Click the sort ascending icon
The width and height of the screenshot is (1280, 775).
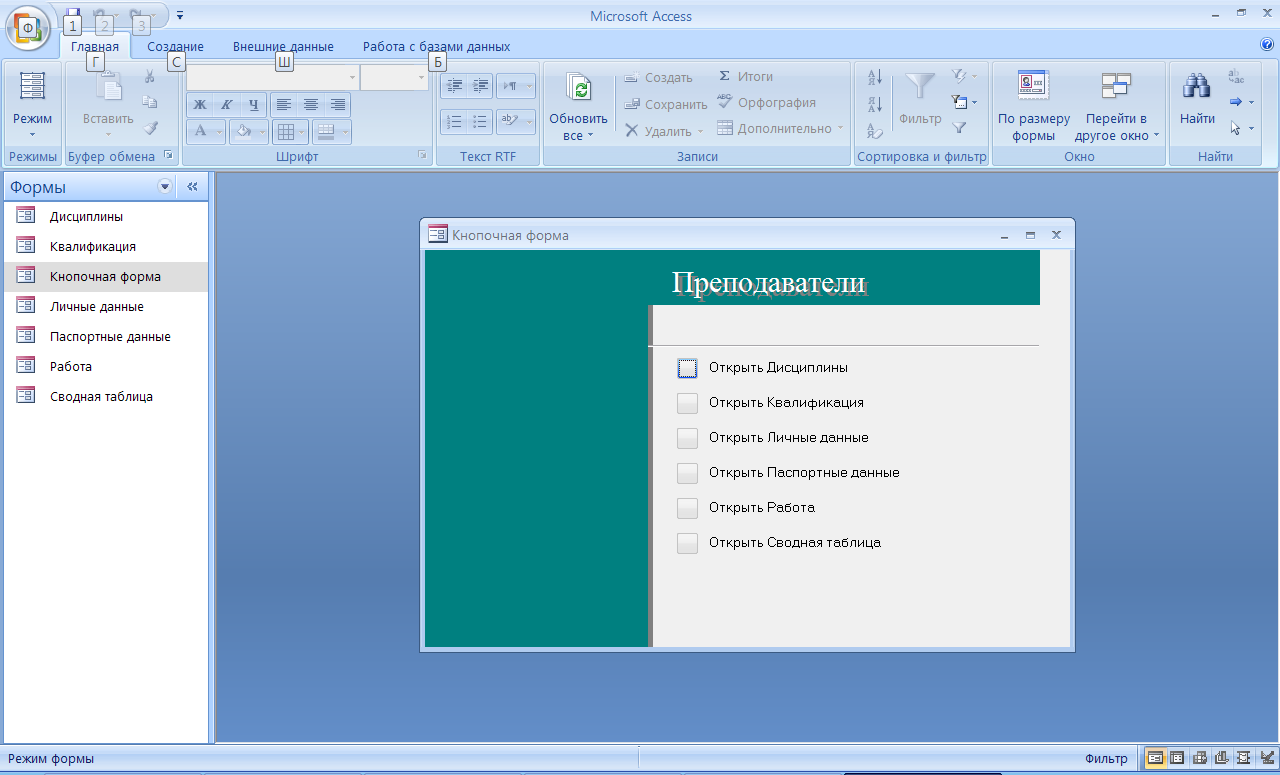click(x=875, y=78)
